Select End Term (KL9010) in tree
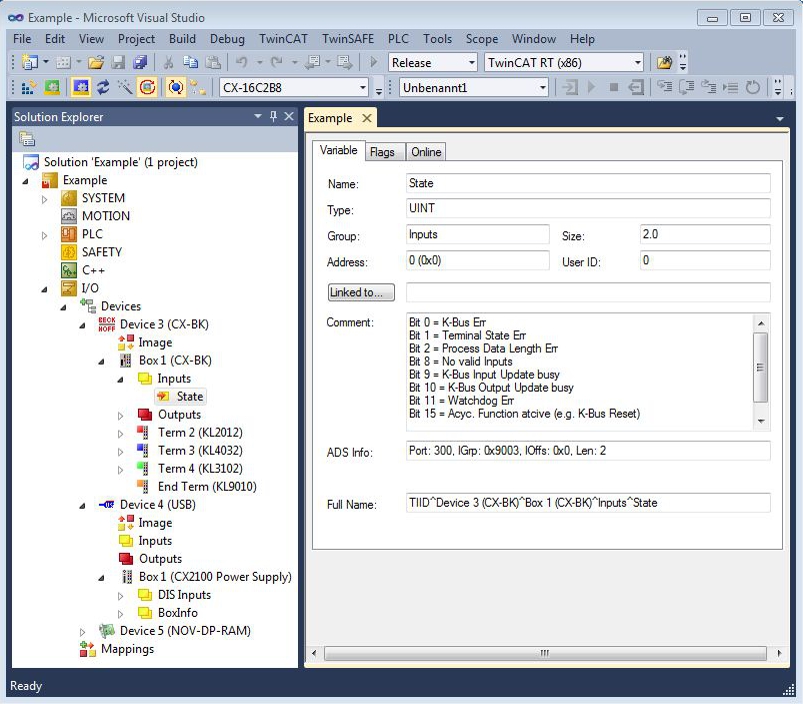 tap(207, 486)
